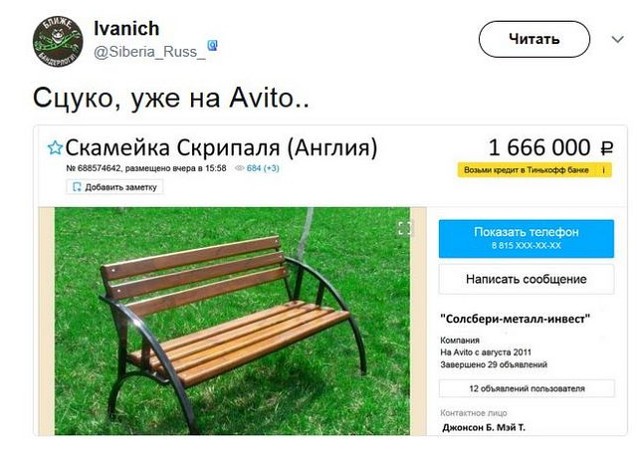Viewport: 640px width, 470px height.
Task: Click the info icon on Тинькофф credit banner
Action: 603,170
